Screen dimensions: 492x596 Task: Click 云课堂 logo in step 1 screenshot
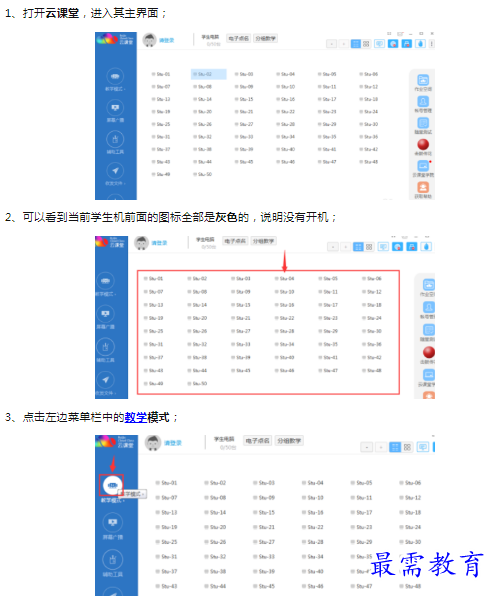point(115,39)
